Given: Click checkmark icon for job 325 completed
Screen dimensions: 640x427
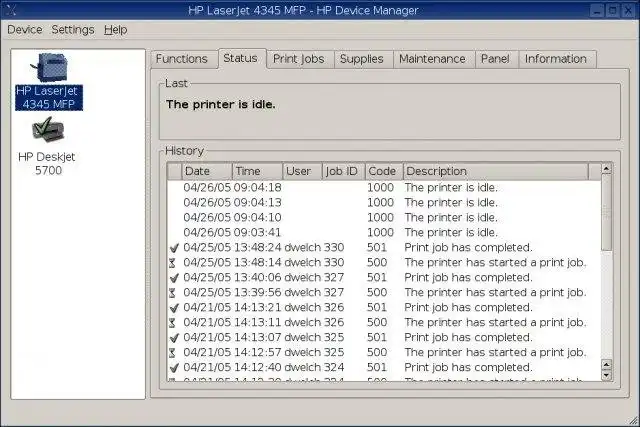Looking at the screenshot, I should (174, 338).
